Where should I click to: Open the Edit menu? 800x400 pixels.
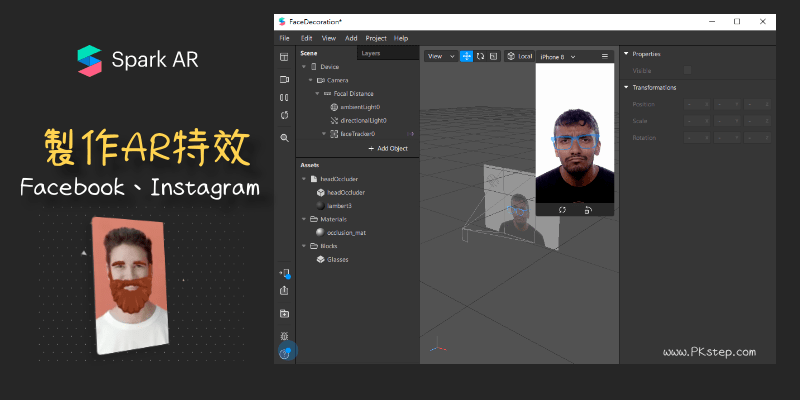tap(306, 38)
